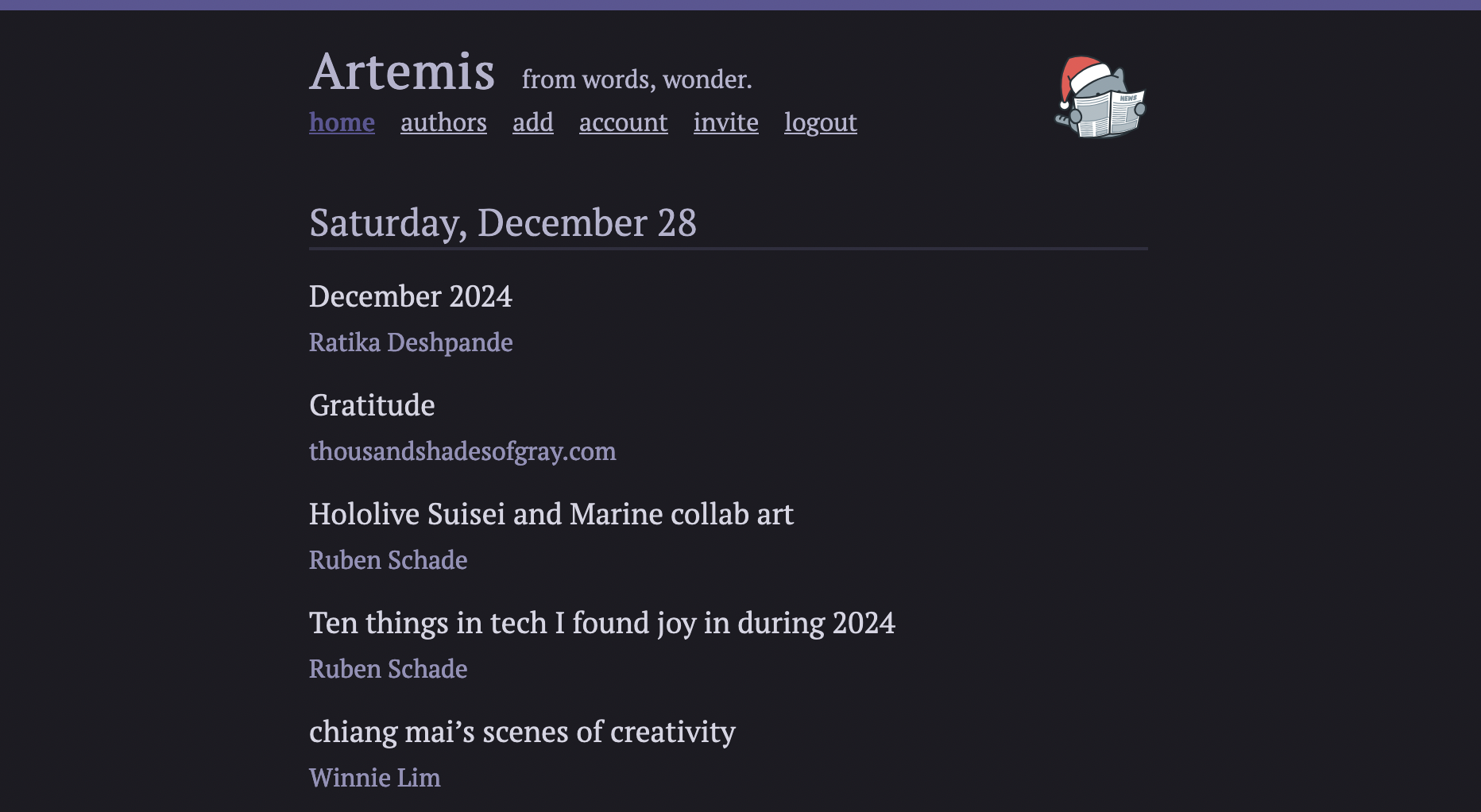Open the add feed page
The image size is (1481, 812).
532,123
